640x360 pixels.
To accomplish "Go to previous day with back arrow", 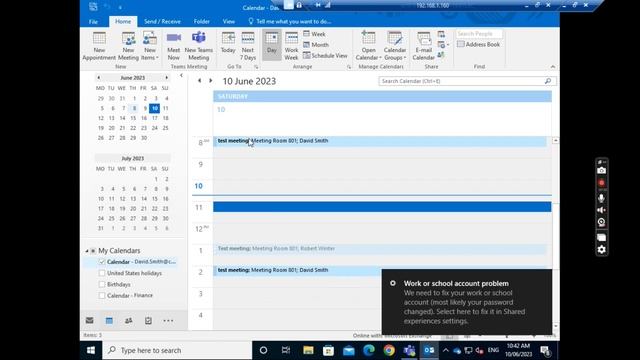I will [199, 81].
